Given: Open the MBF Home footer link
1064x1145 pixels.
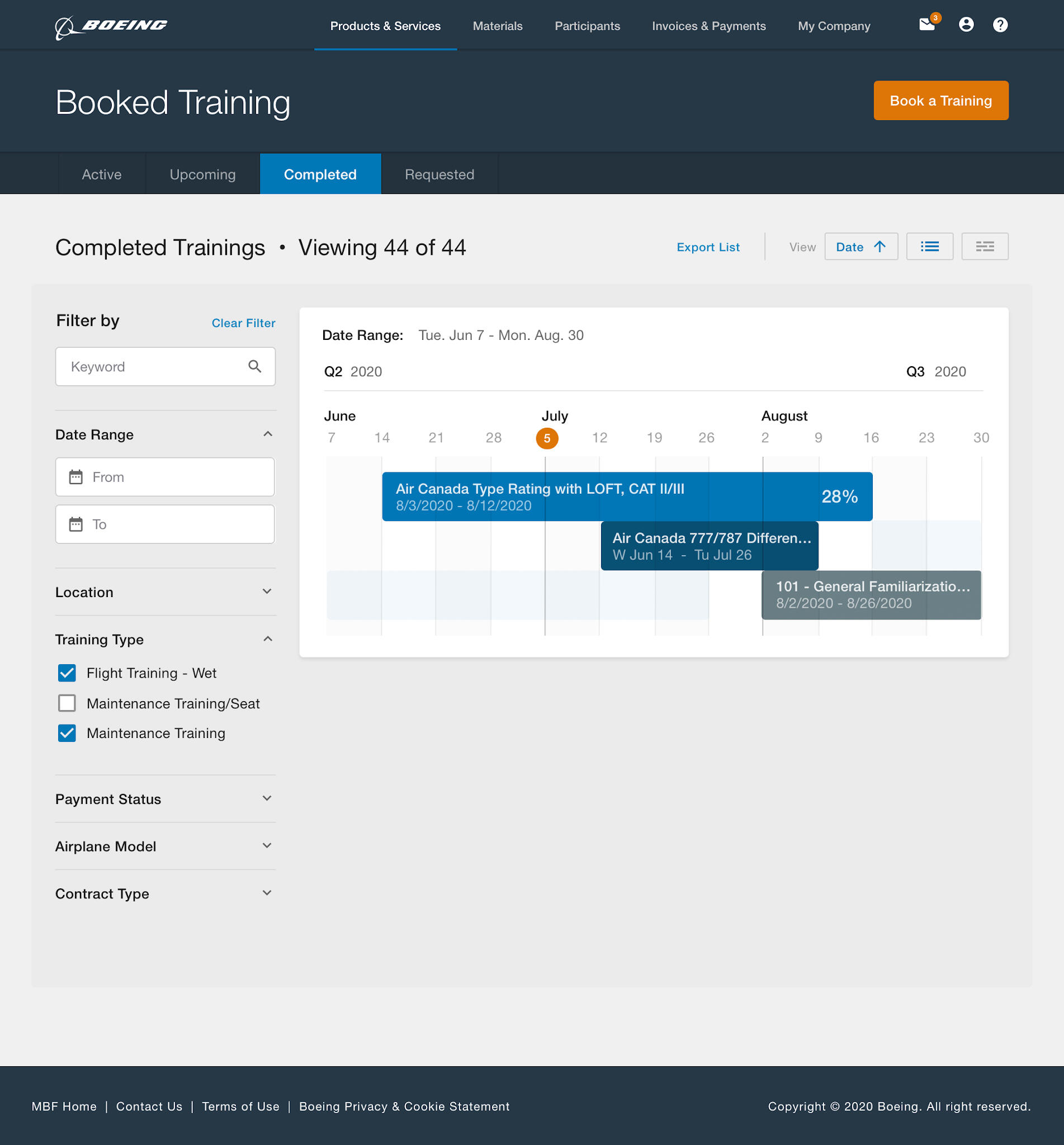Looking at the screenshot, I should tap(64, 1106).
